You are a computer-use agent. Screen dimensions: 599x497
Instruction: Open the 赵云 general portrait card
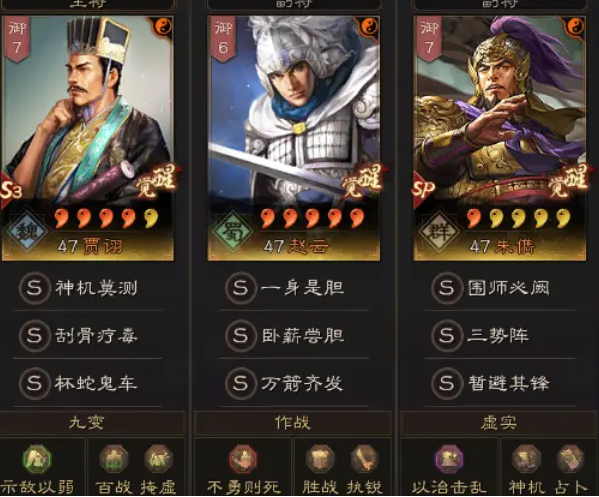point(293,138)
